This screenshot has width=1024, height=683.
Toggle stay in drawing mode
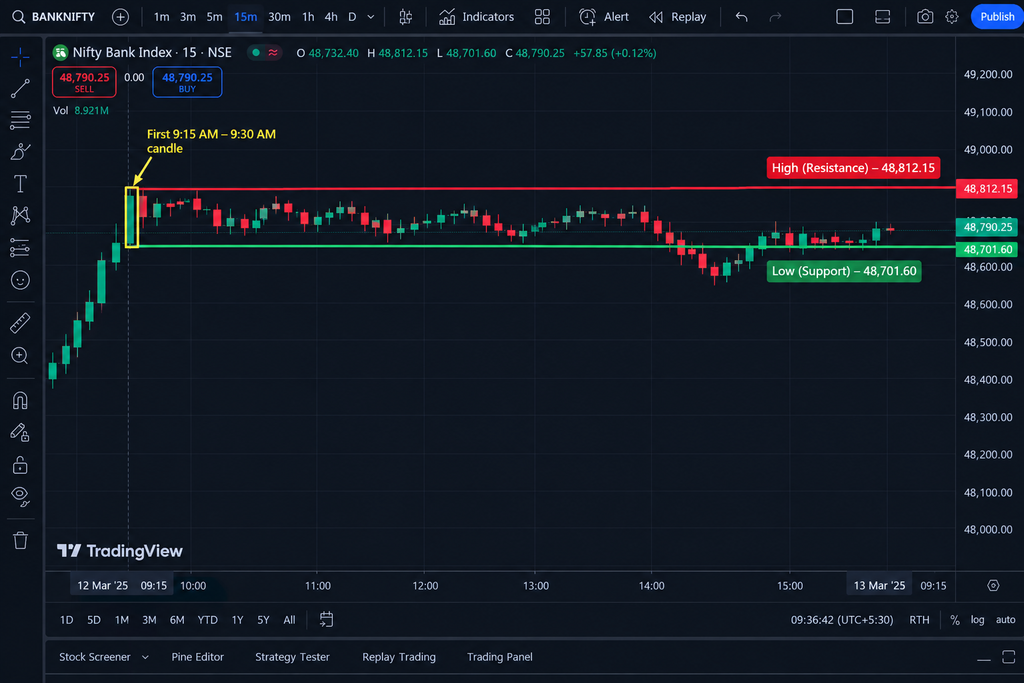click(x=20, y=433)
